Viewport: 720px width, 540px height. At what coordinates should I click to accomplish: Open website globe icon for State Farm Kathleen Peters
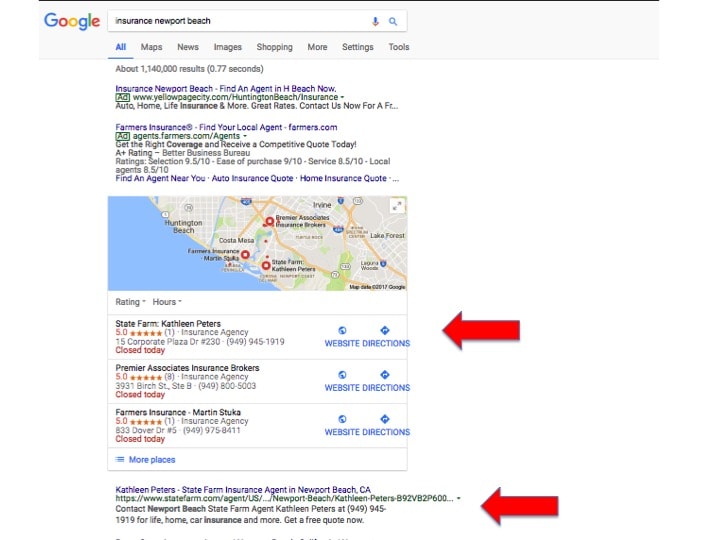click(342, 331)
